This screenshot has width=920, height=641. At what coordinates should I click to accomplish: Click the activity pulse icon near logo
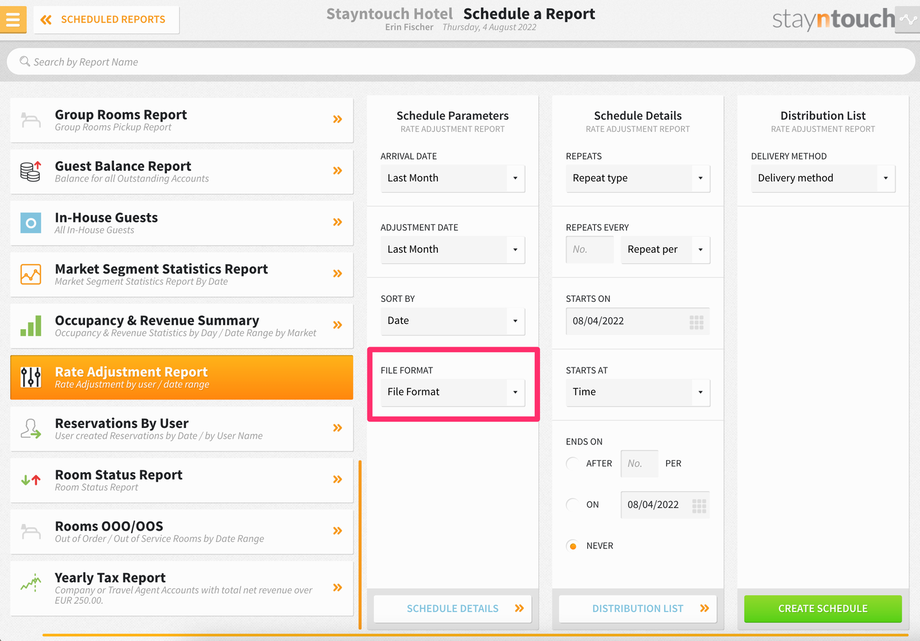907,19
